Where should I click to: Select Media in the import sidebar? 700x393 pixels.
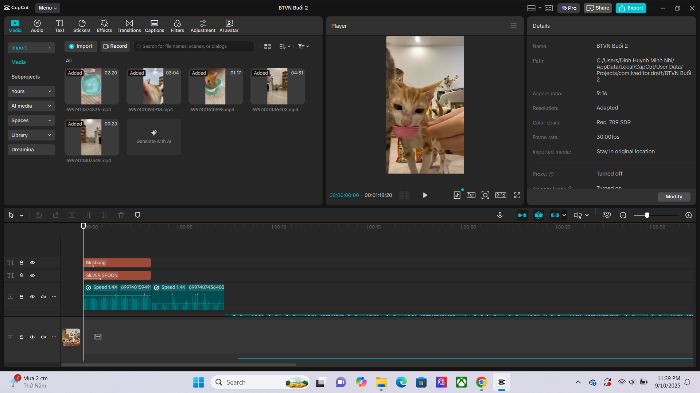(19, 62)
